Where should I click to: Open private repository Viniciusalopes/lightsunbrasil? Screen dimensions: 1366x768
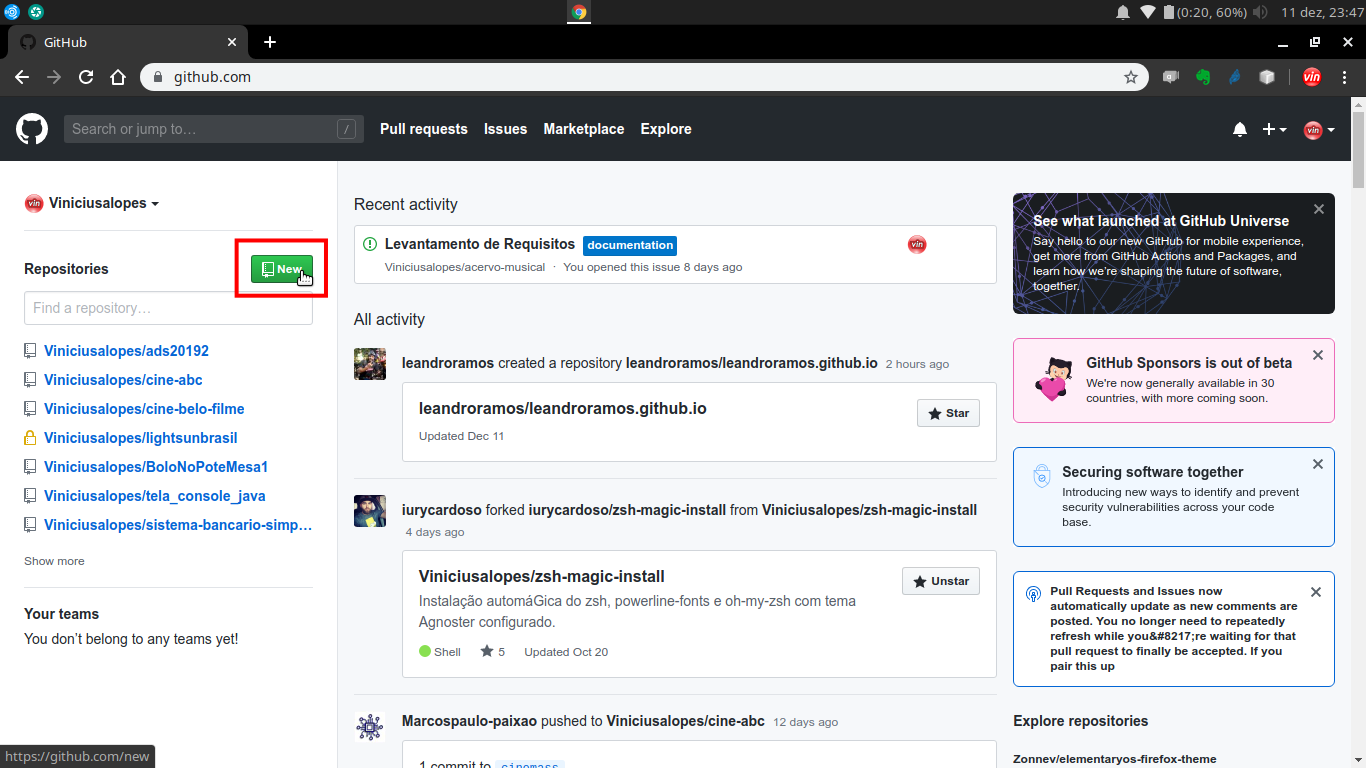[x=140, y=438]
